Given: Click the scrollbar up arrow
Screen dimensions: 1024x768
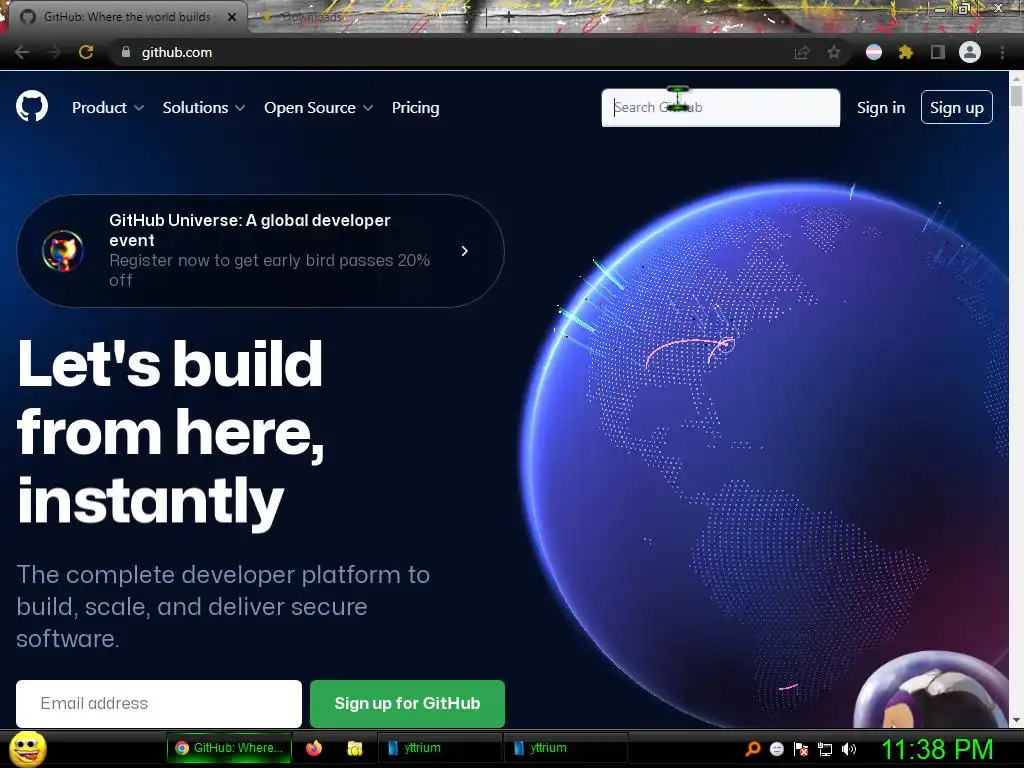Looking at the screenshot, I should 1016,78.
